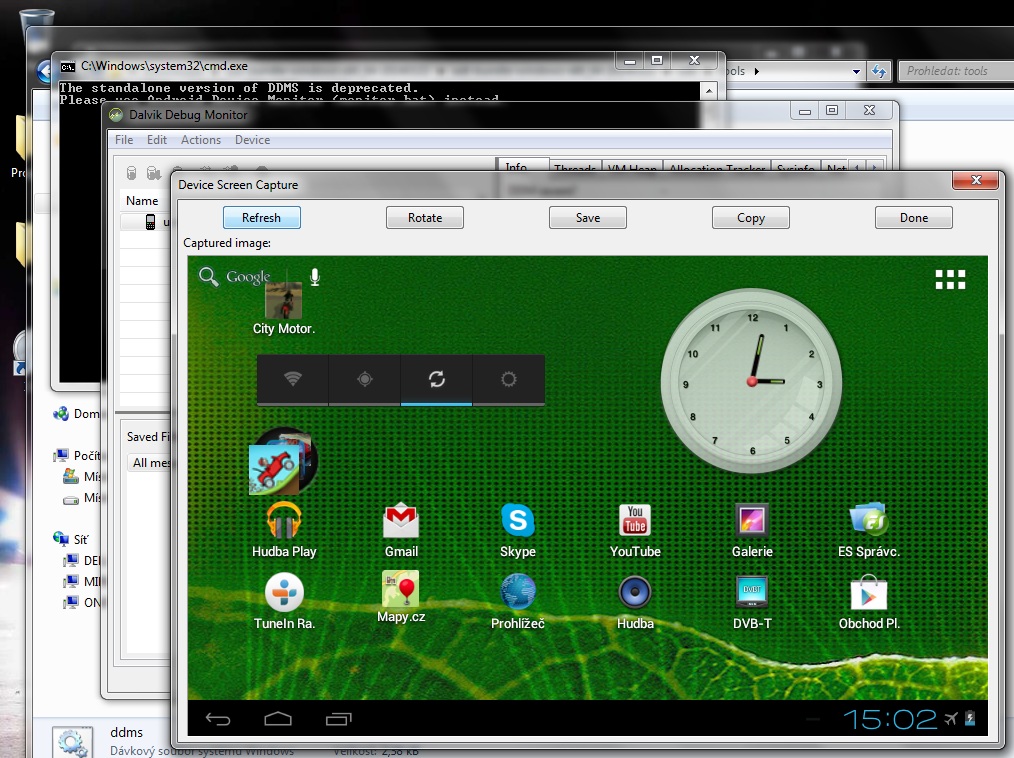Click the battery charging status icon
This screenshot has height=758, width=1014.
tap(970, 719)
